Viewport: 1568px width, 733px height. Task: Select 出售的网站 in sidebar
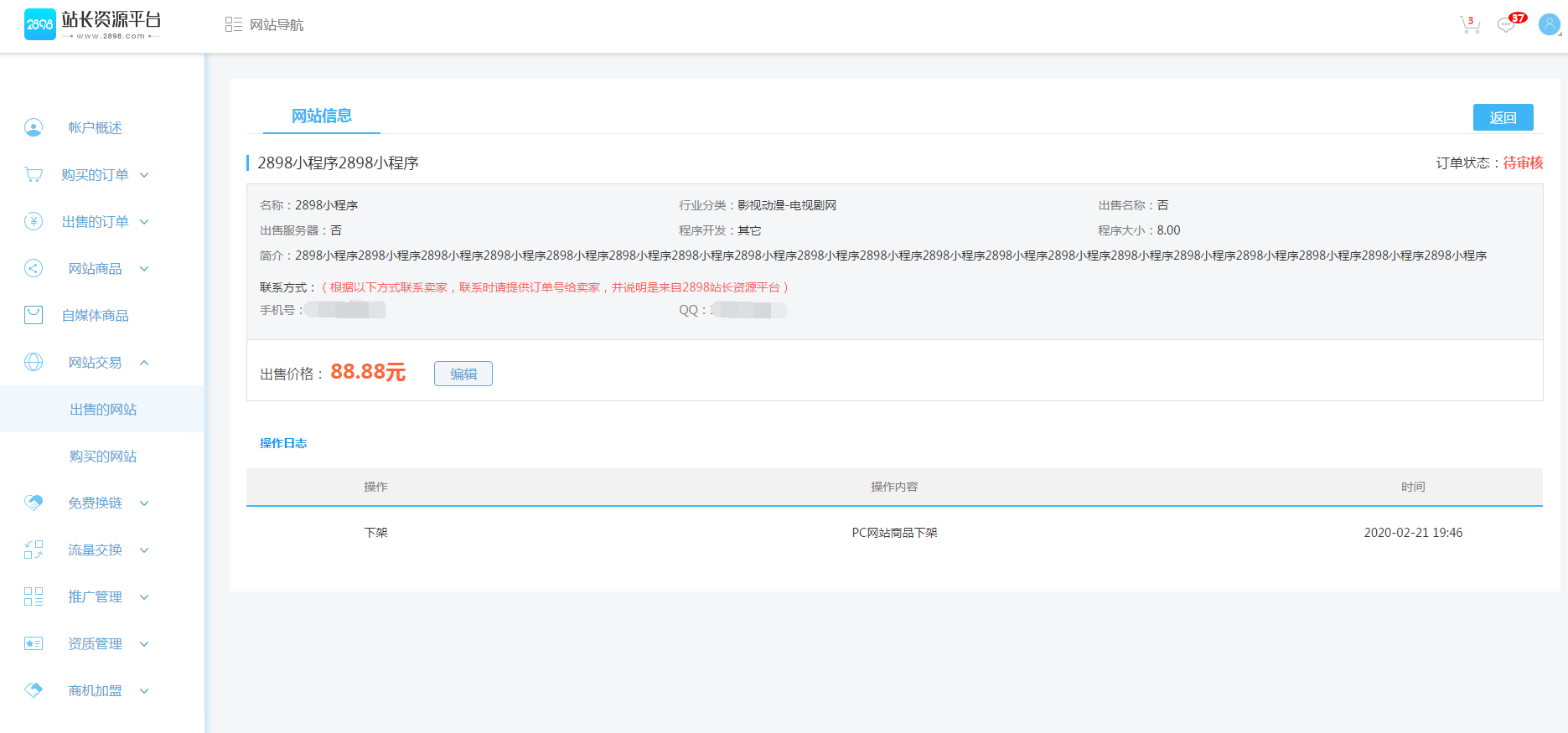103,409
